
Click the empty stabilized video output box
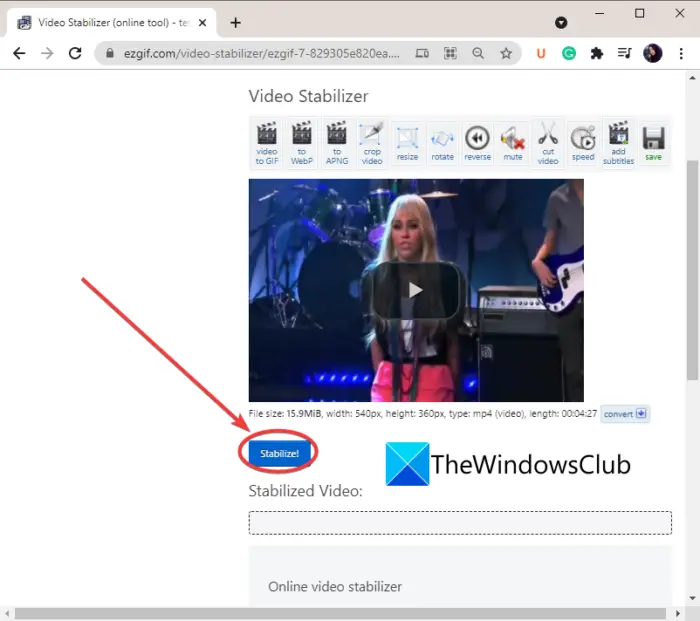(x=460, y=523)
